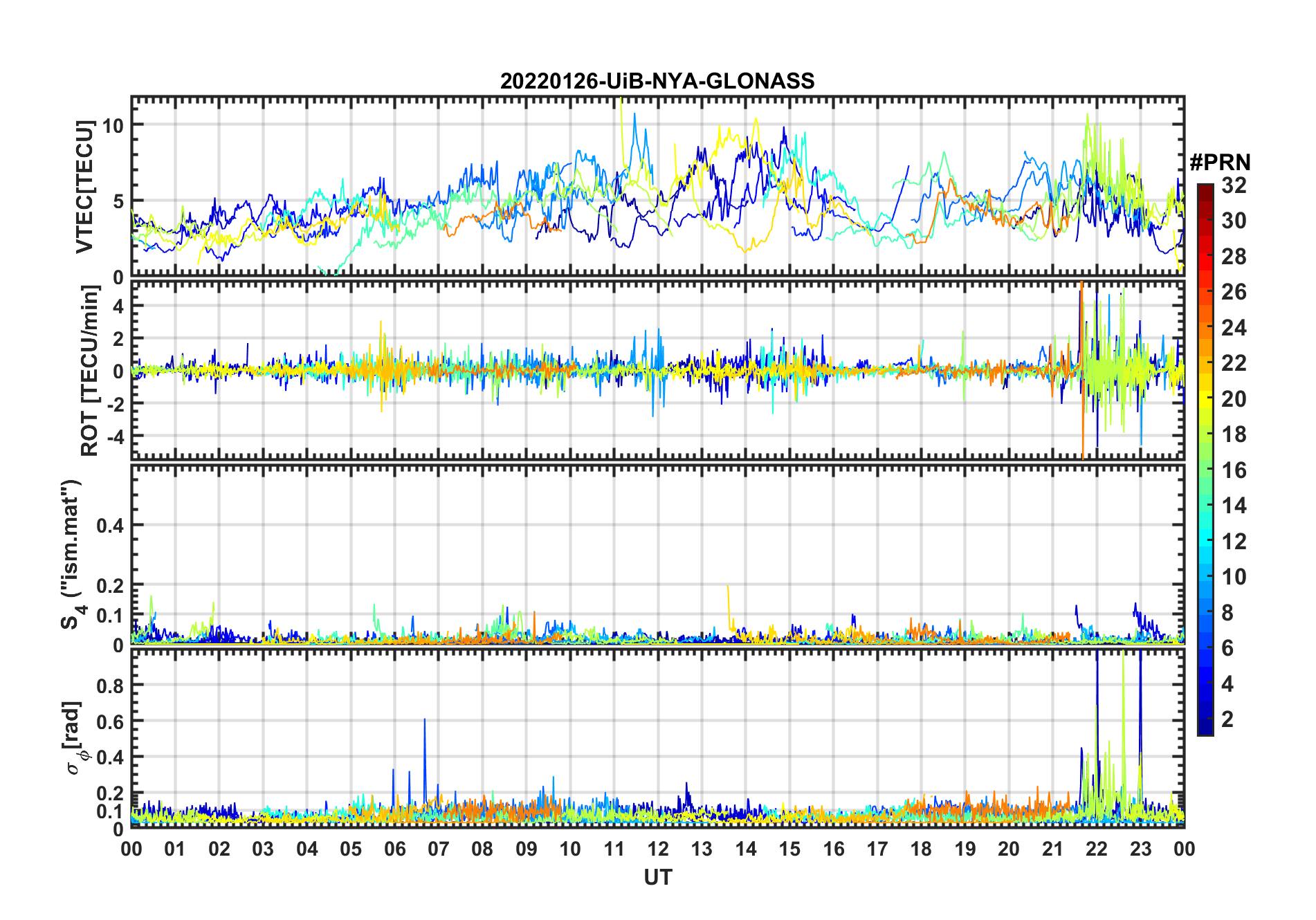Click x-axis tick label 15
The image size is (1316, 920).
pos(789,849)
